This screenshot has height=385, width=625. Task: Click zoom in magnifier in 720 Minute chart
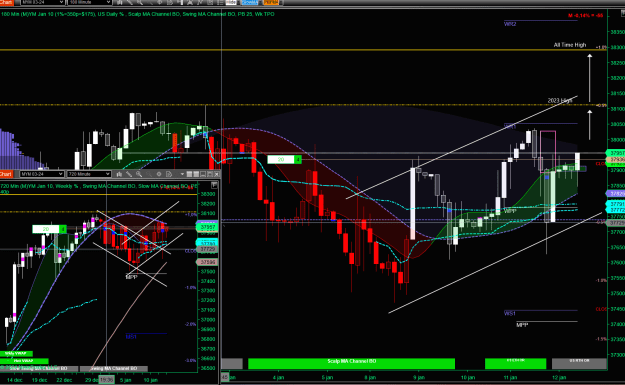point(139,174)
